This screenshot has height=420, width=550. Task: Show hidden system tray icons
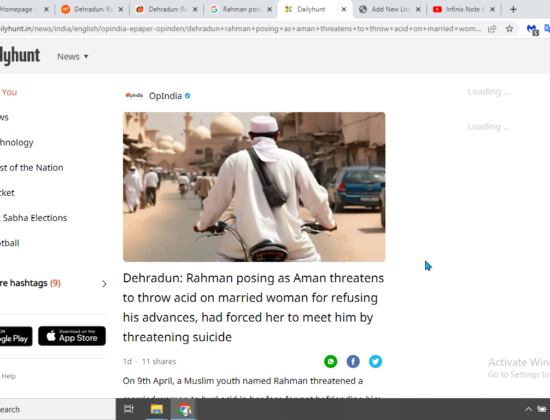point(528,409)
